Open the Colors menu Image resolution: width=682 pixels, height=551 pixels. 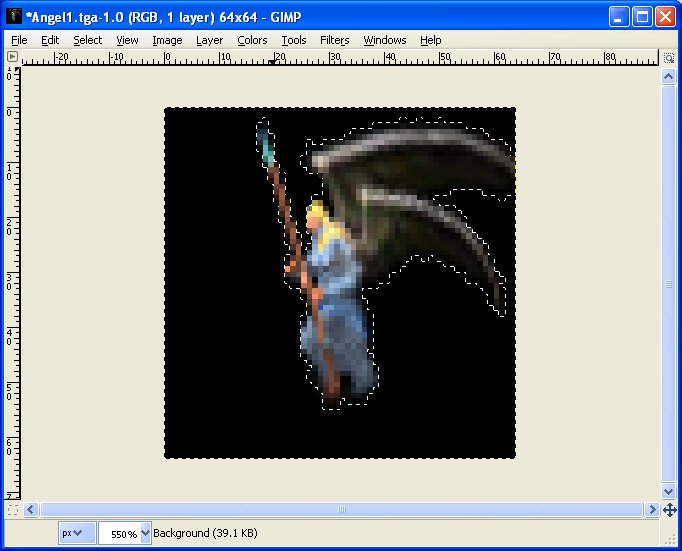pyautogui.click(x=252, y=40)
